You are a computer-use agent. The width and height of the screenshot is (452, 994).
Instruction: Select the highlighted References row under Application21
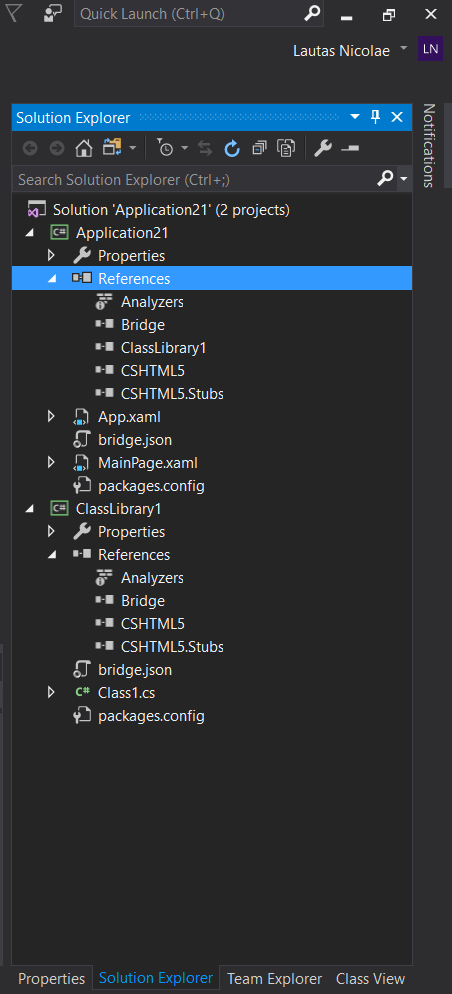[212, 279]
